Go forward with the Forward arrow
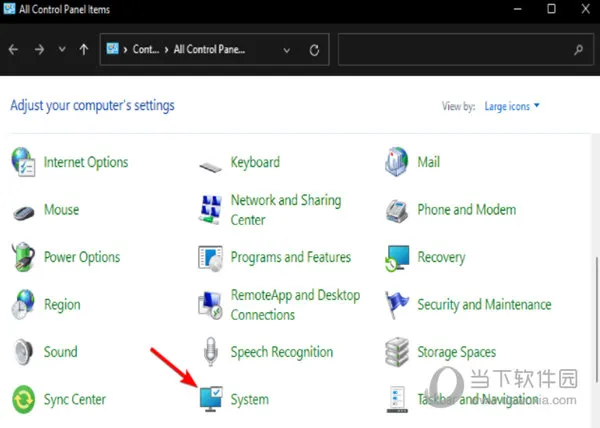Screen dimensions: 600x428 (39, 49)
